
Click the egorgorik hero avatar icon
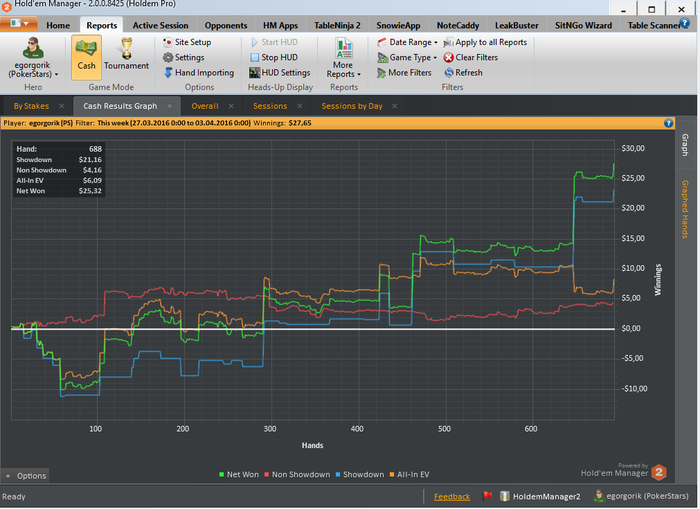[33, 48]
